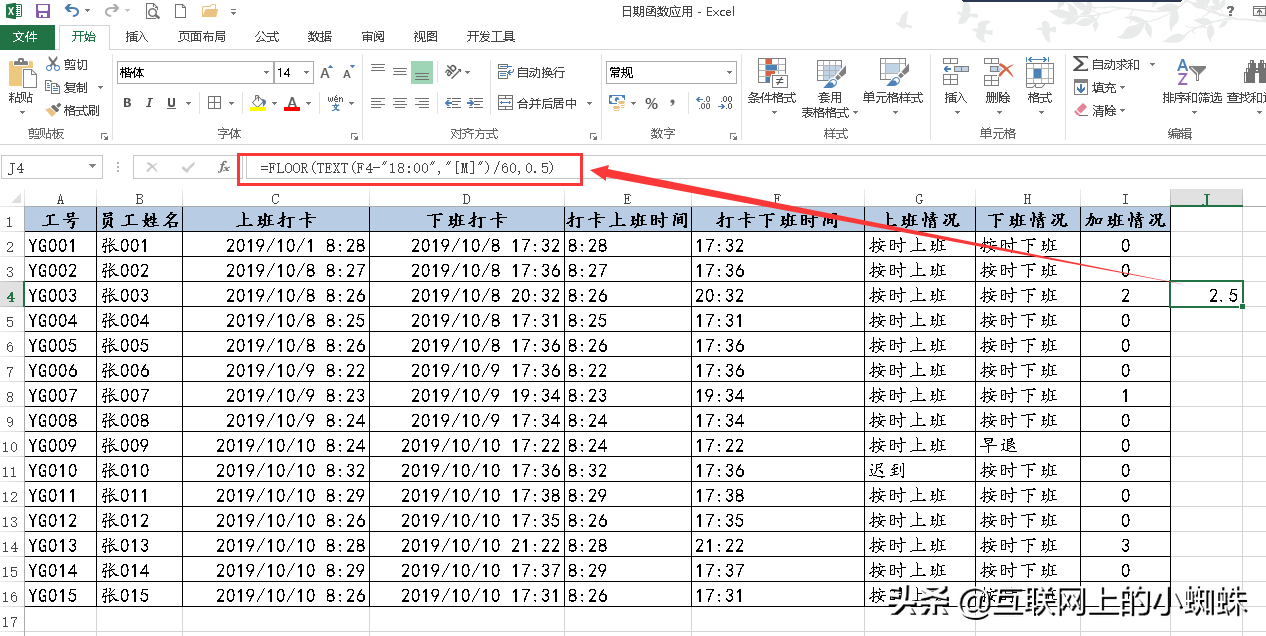Image resolution: width=1266 pixels, height=636 pixels.
Task: Select the cell containing YG013
Action: click(x=60, y=545)
